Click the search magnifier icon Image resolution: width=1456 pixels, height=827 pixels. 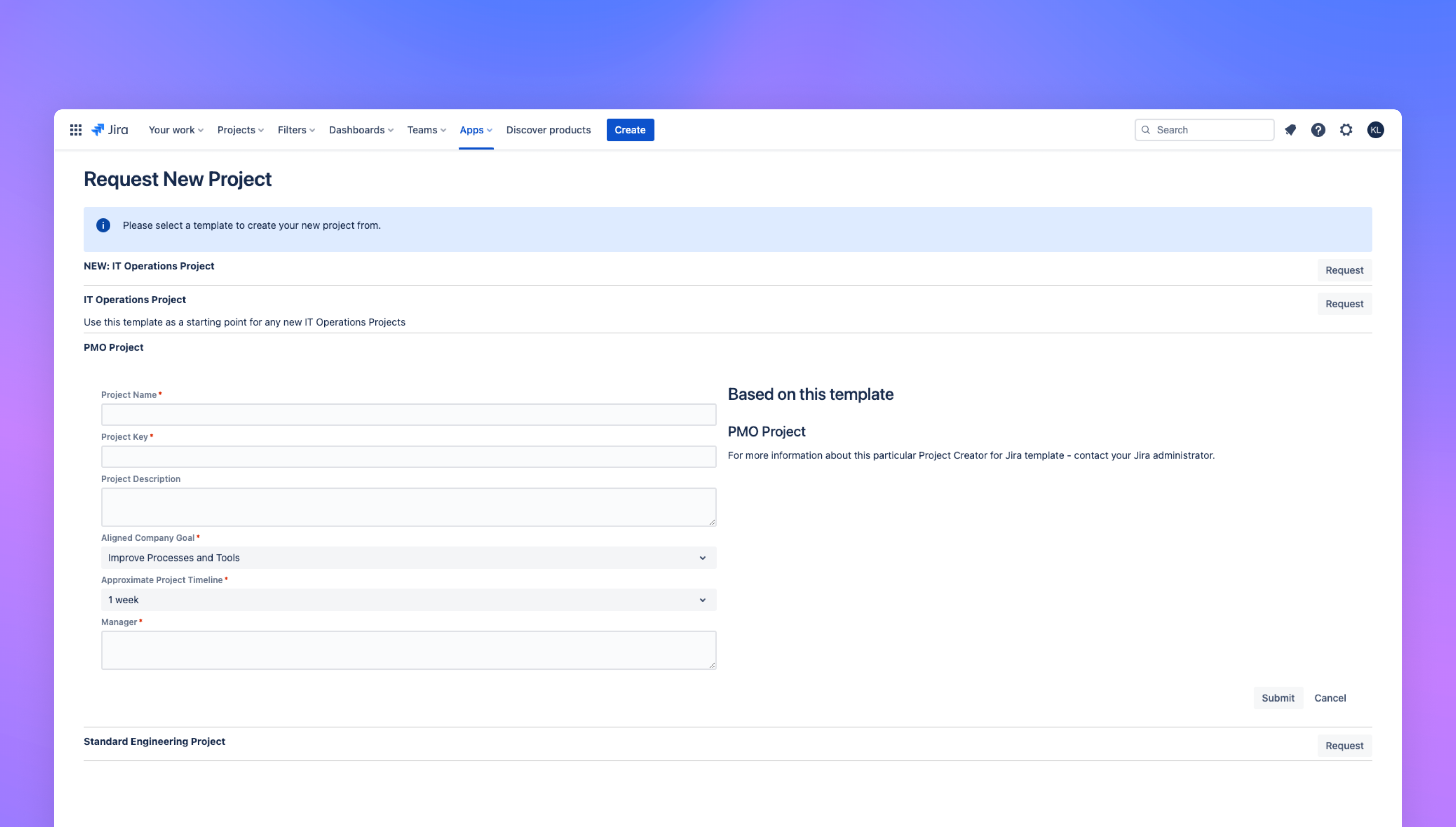pos(1146,130)
